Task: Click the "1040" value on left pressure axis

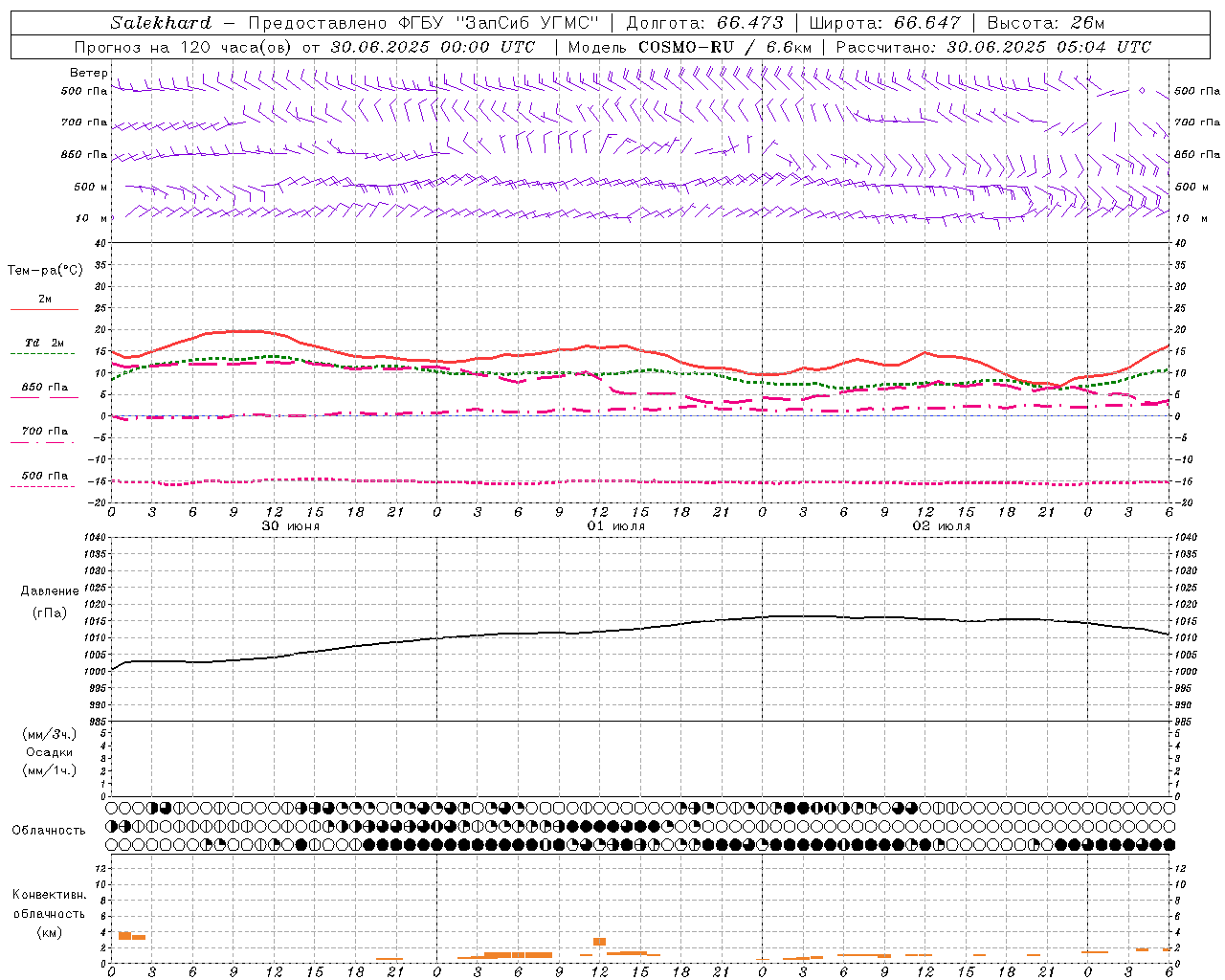Action: coord(95,538)
